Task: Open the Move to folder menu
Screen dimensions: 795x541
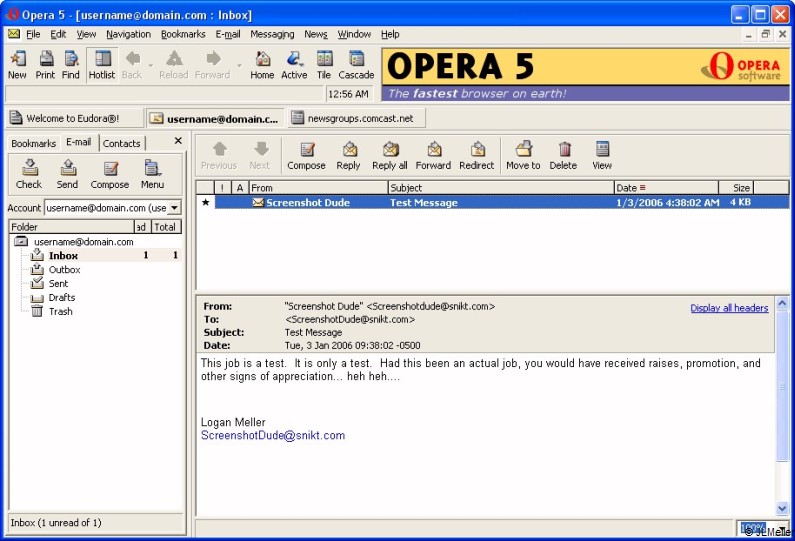Action: (522, 155)
